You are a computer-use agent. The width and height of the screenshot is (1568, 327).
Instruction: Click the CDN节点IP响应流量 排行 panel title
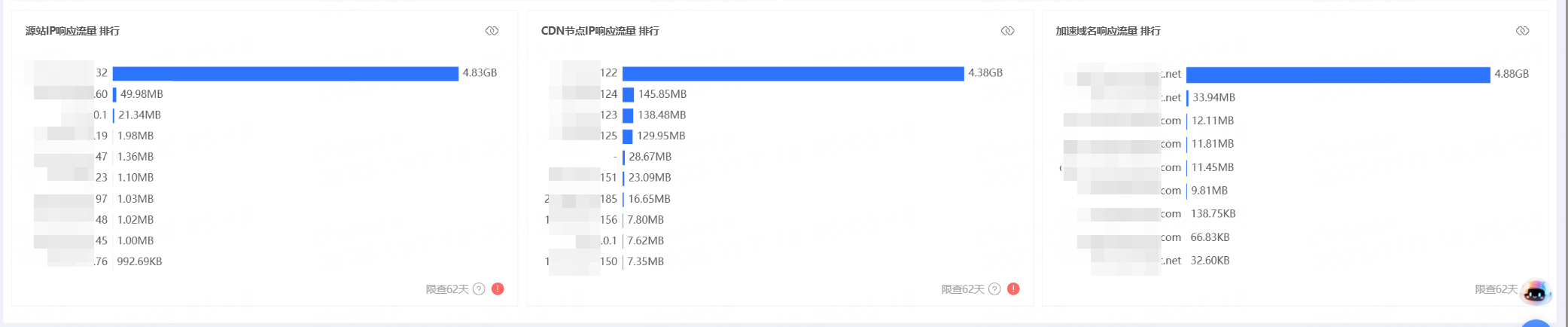point(600,31)
